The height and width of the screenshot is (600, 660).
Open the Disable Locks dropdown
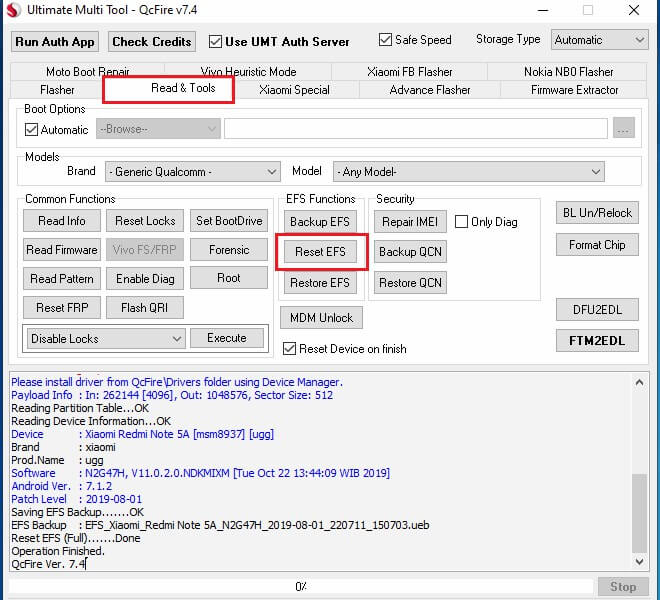coord(106,339)
